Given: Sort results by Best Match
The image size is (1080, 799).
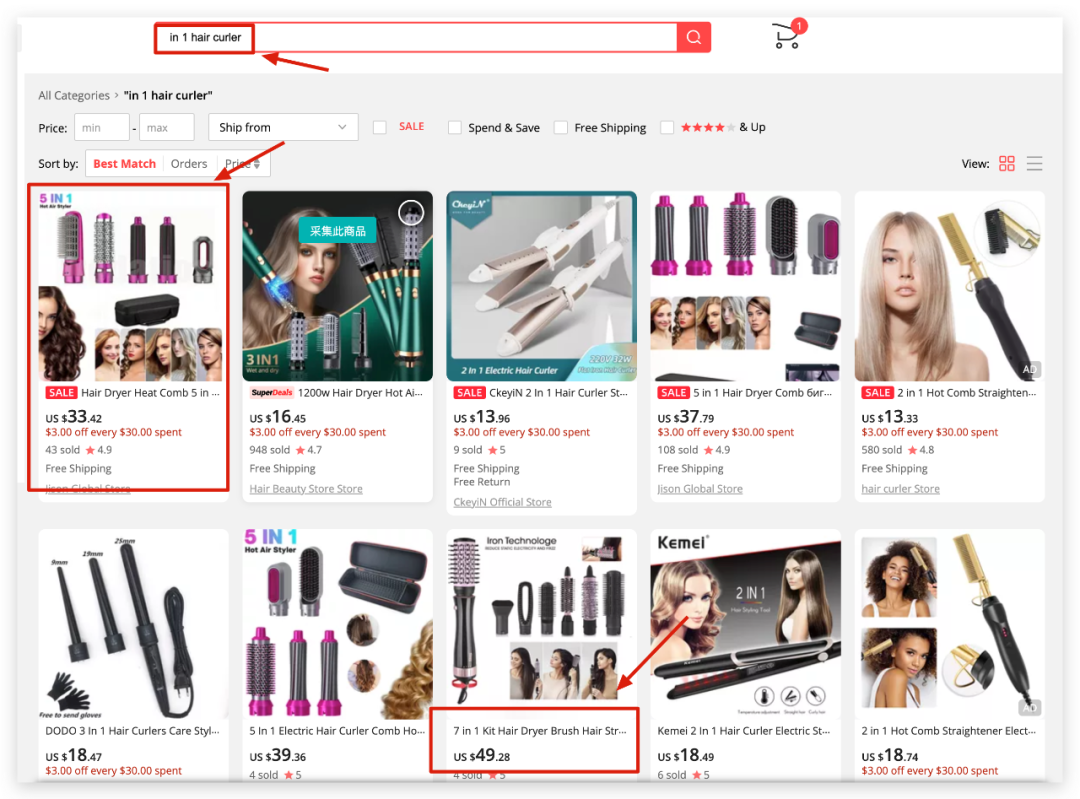Looking at the screenshot, I should point(124,164).
